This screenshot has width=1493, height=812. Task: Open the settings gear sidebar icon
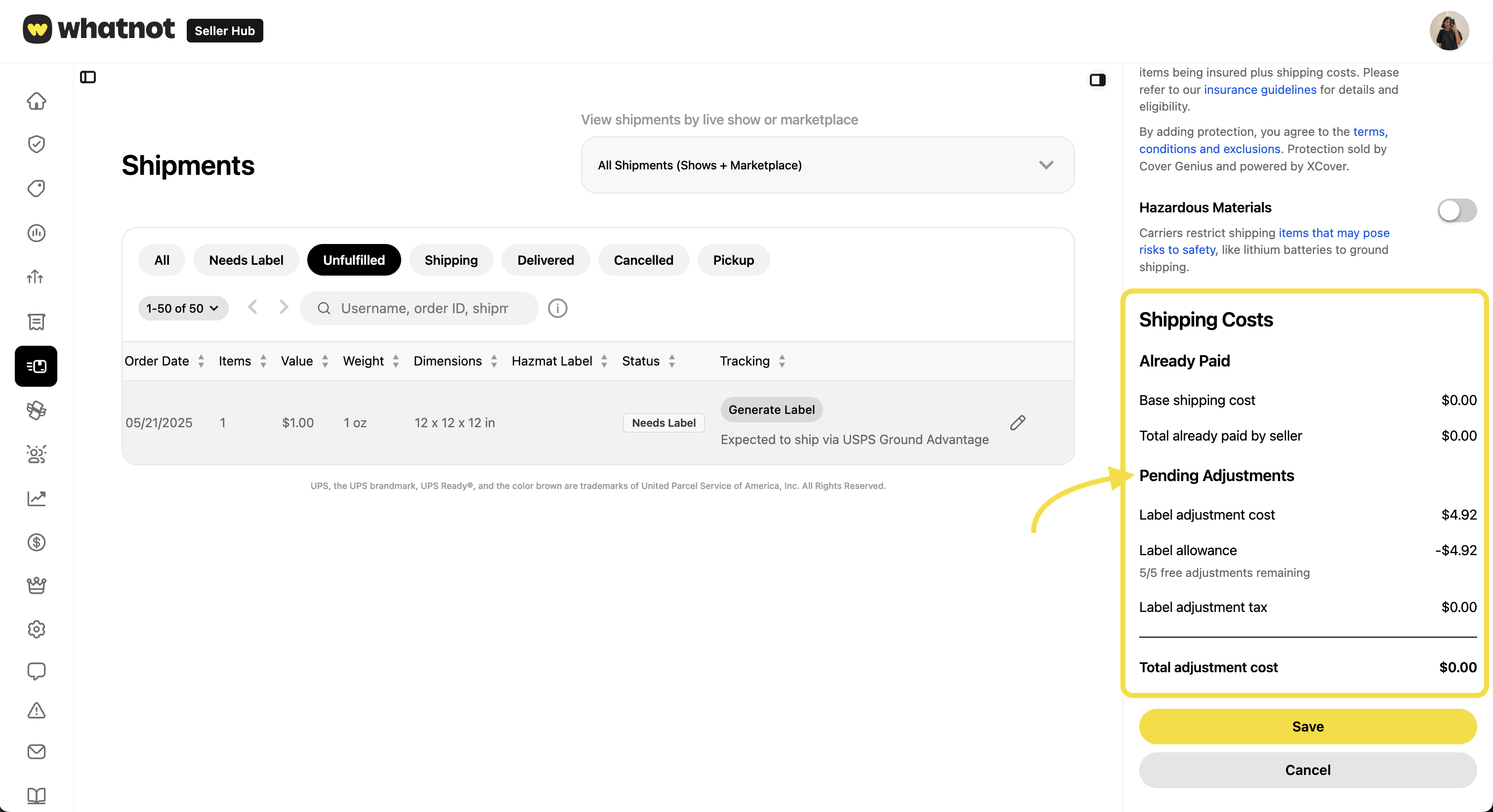point(37,629)
